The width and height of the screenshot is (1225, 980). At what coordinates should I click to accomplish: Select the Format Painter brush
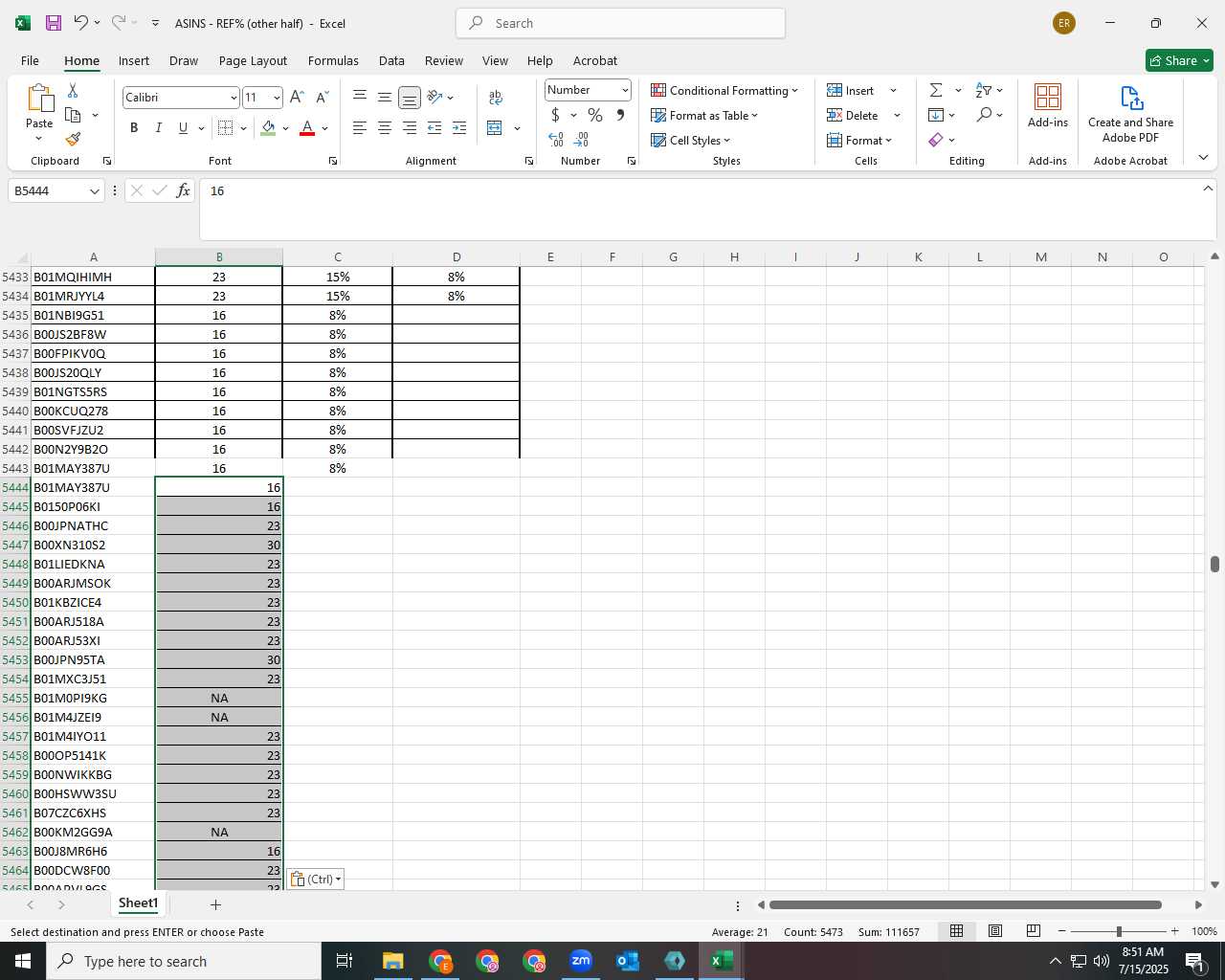tap(73, 140)
